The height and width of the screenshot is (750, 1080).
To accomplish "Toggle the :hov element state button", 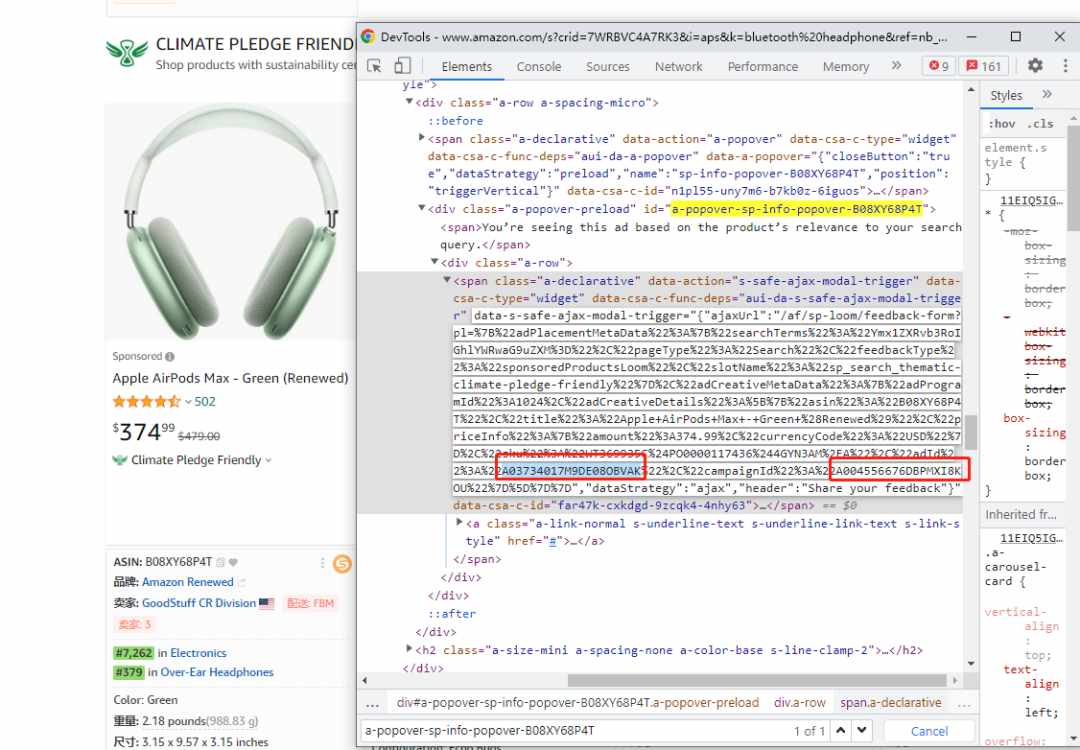I will (1001, 124).
